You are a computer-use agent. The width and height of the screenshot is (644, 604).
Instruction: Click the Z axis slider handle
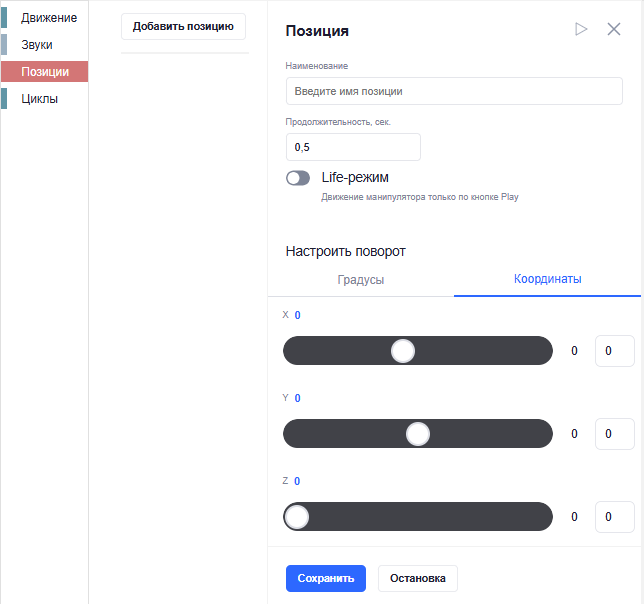coord(297,517)
